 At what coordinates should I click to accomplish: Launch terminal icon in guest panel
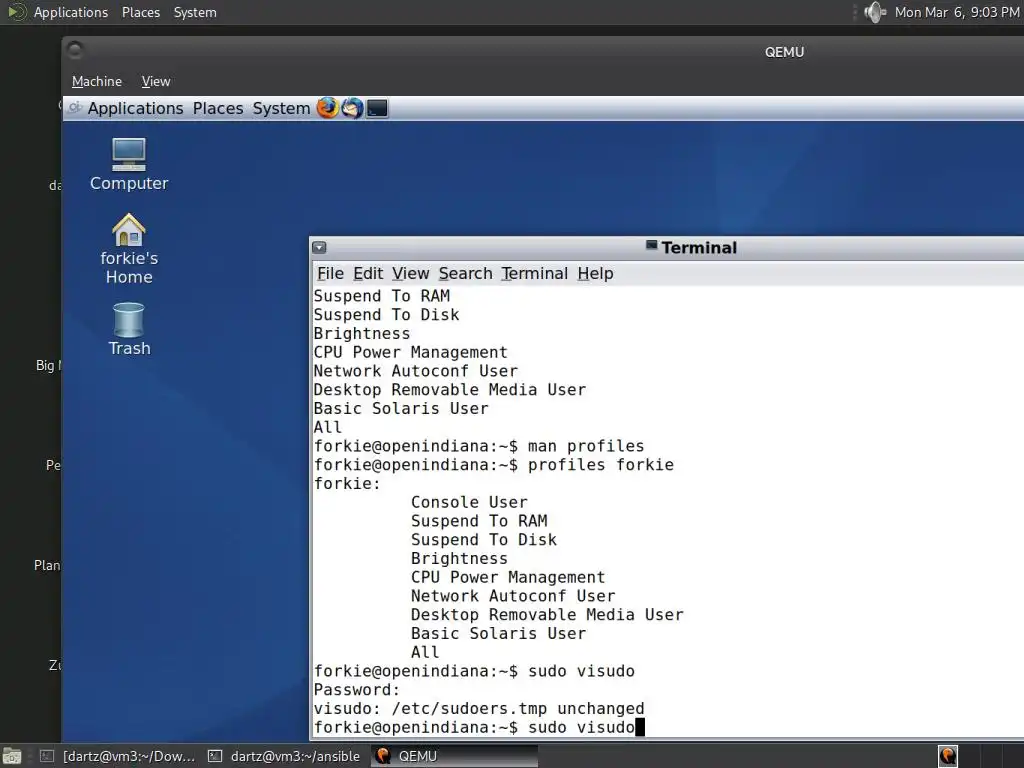(x=377, y=108)
